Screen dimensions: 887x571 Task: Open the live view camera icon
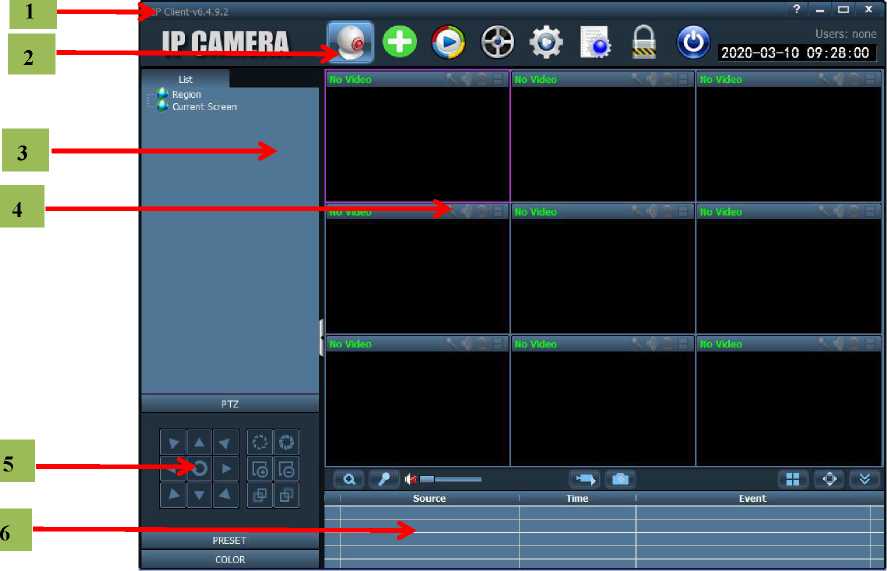(350, 42)
